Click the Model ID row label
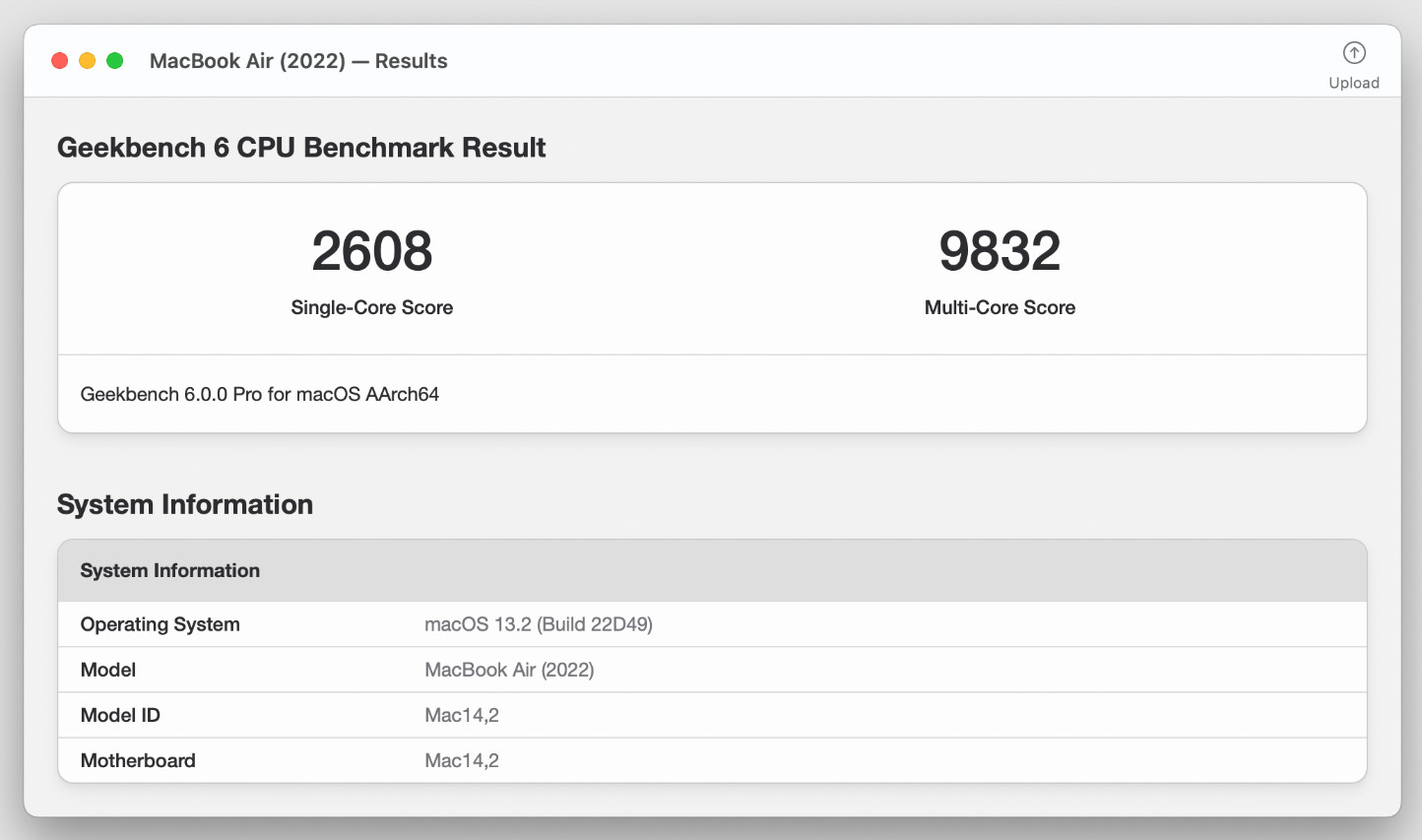 coord(120,715)
